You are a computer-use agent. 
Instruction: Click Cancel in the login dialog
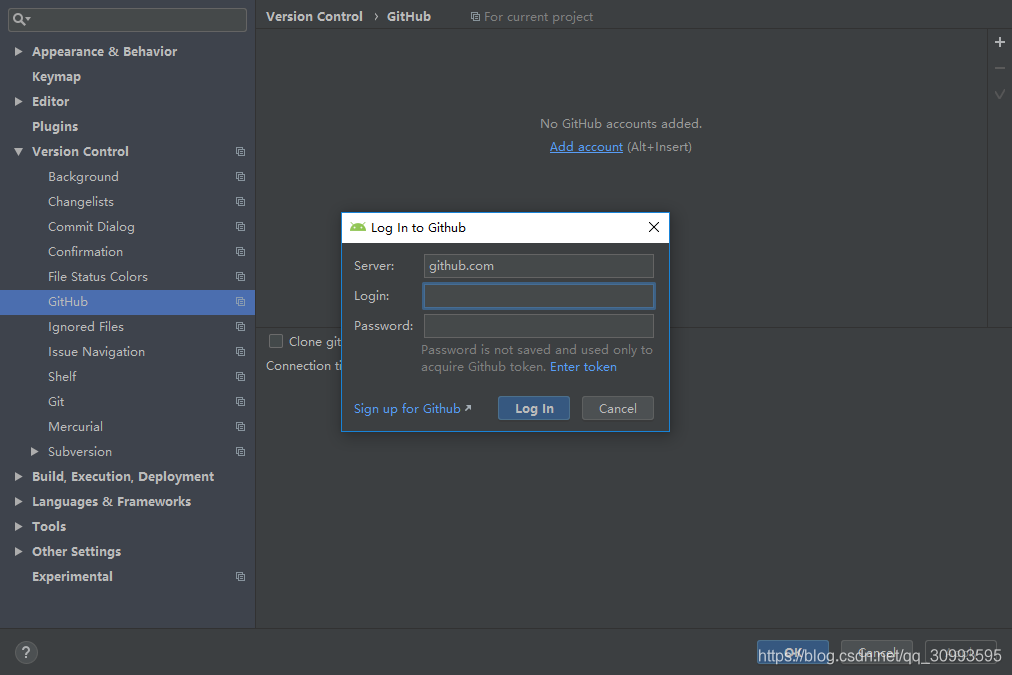point(618,408)
